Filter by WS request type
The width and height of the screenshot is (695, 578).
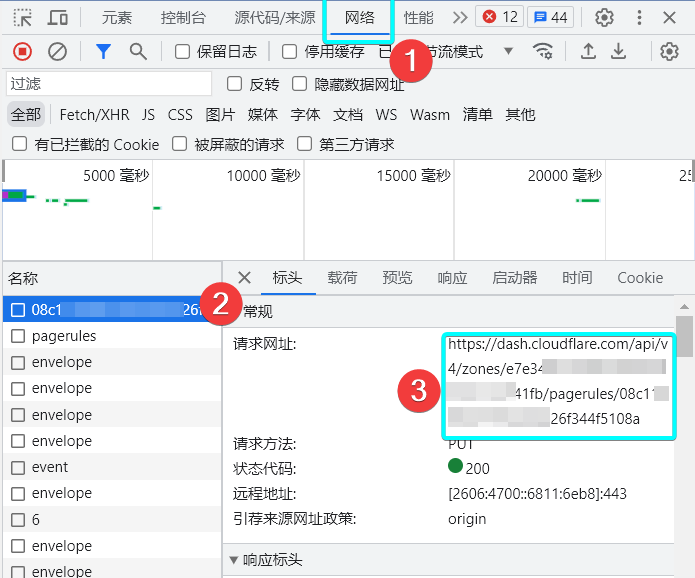[386, 115]
